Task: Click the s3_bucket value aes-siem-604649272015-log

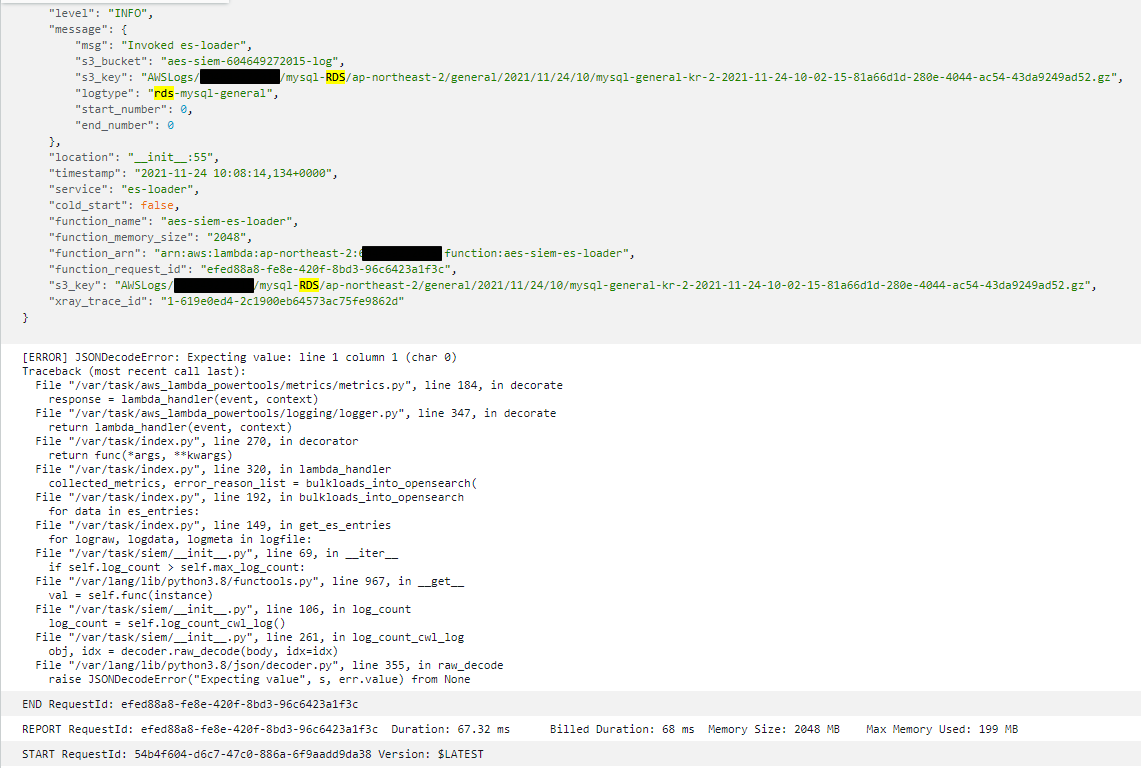Action: point(250,61)
